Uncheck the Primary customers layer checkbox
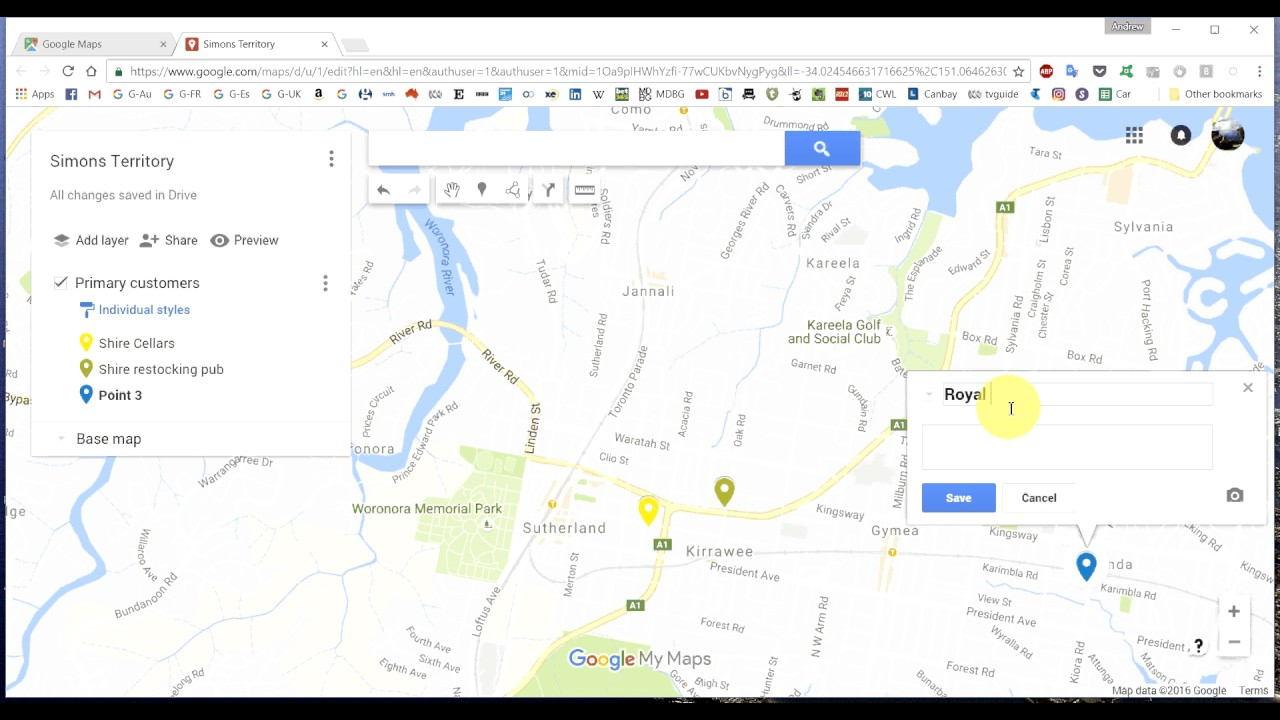 61,283
